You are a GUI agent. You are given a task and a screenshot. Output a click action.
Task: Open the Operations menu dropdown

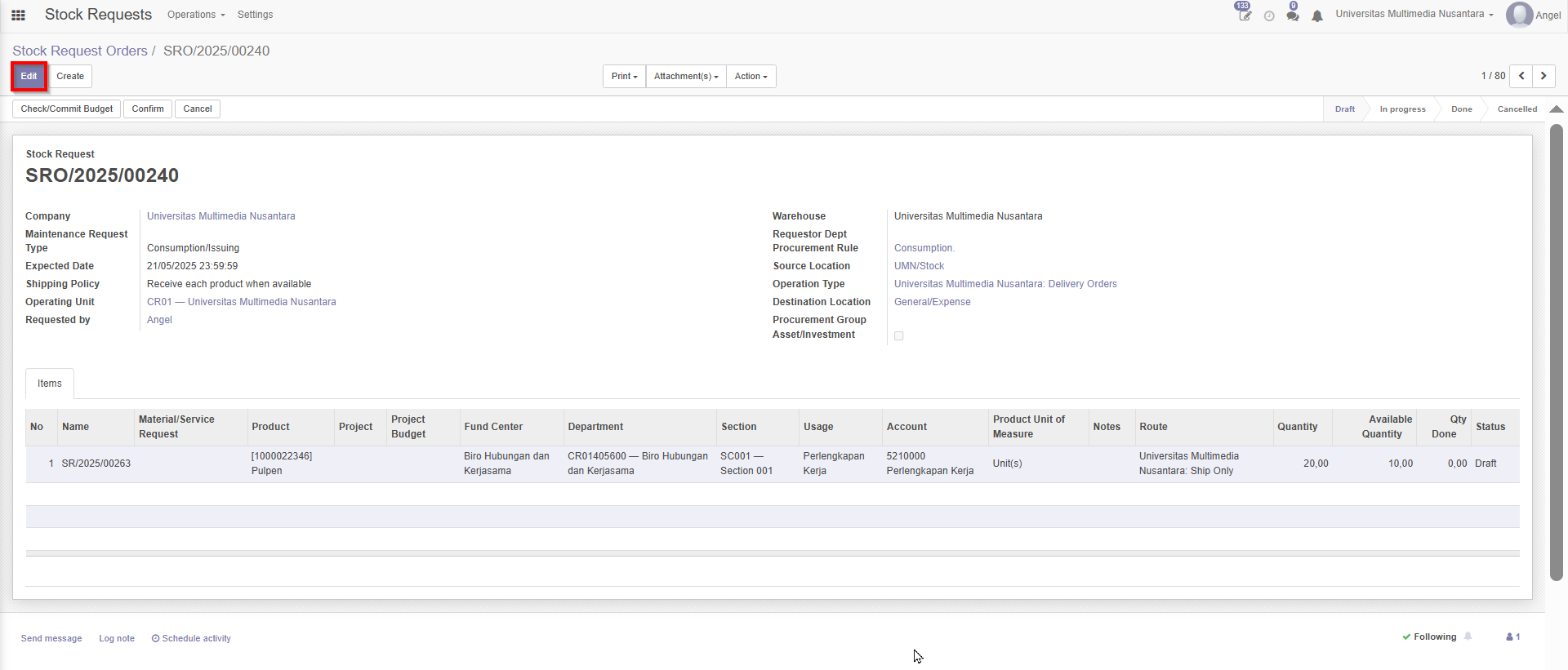(196, 15)
